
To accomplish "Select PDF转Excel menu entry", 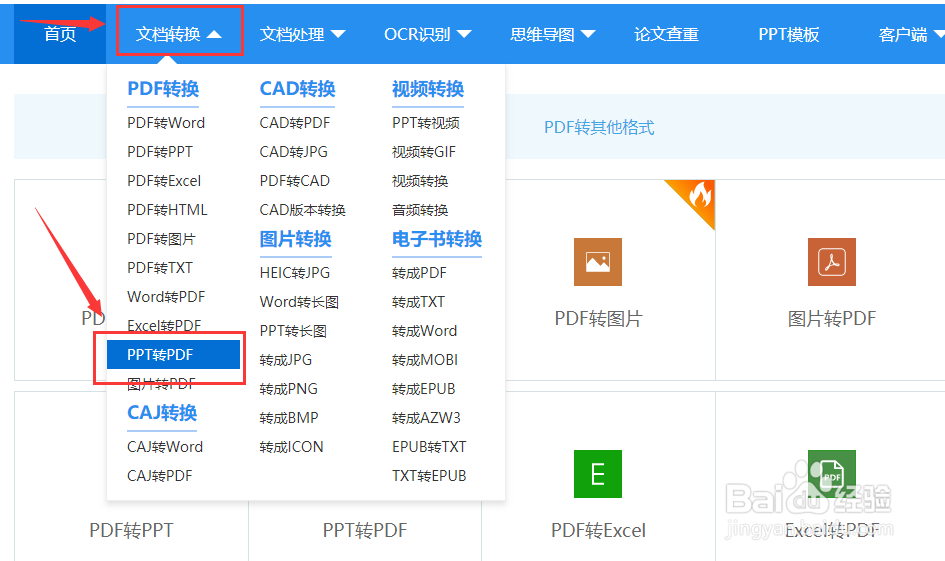I will click(164, 181).
